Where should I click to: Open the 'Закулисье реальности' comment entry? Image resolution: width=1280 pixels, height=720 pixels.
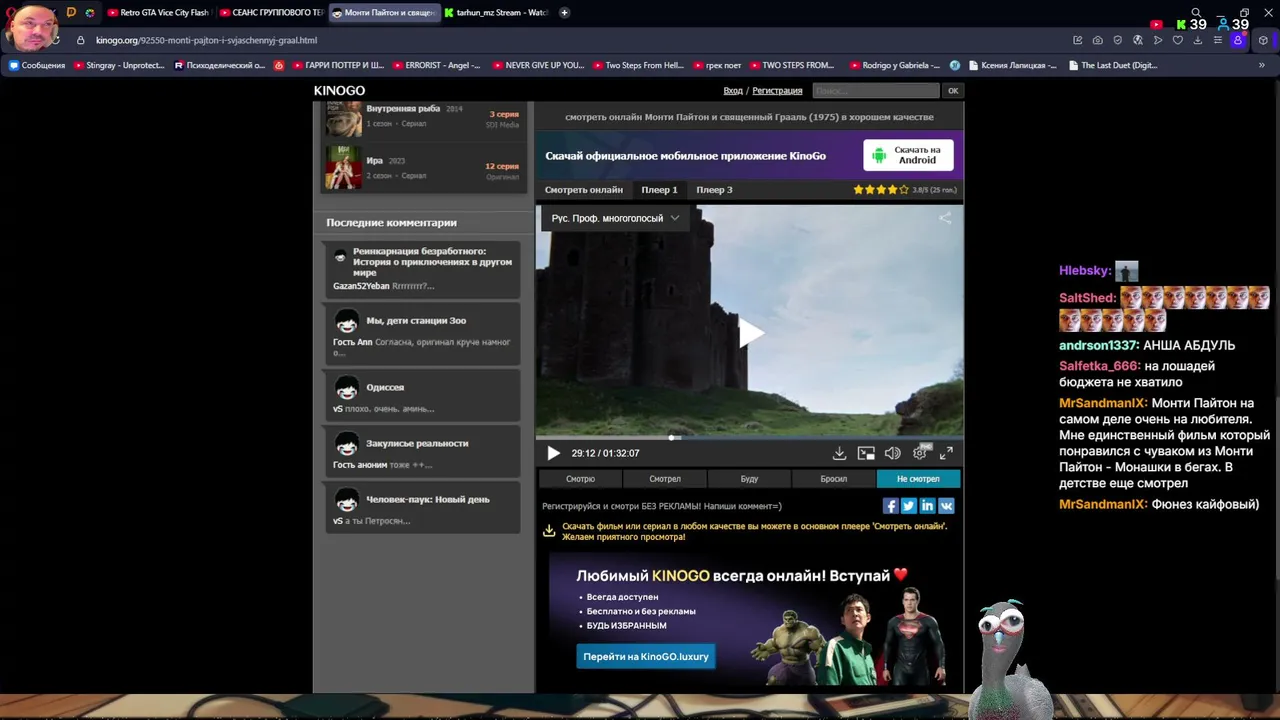(421, 452)
